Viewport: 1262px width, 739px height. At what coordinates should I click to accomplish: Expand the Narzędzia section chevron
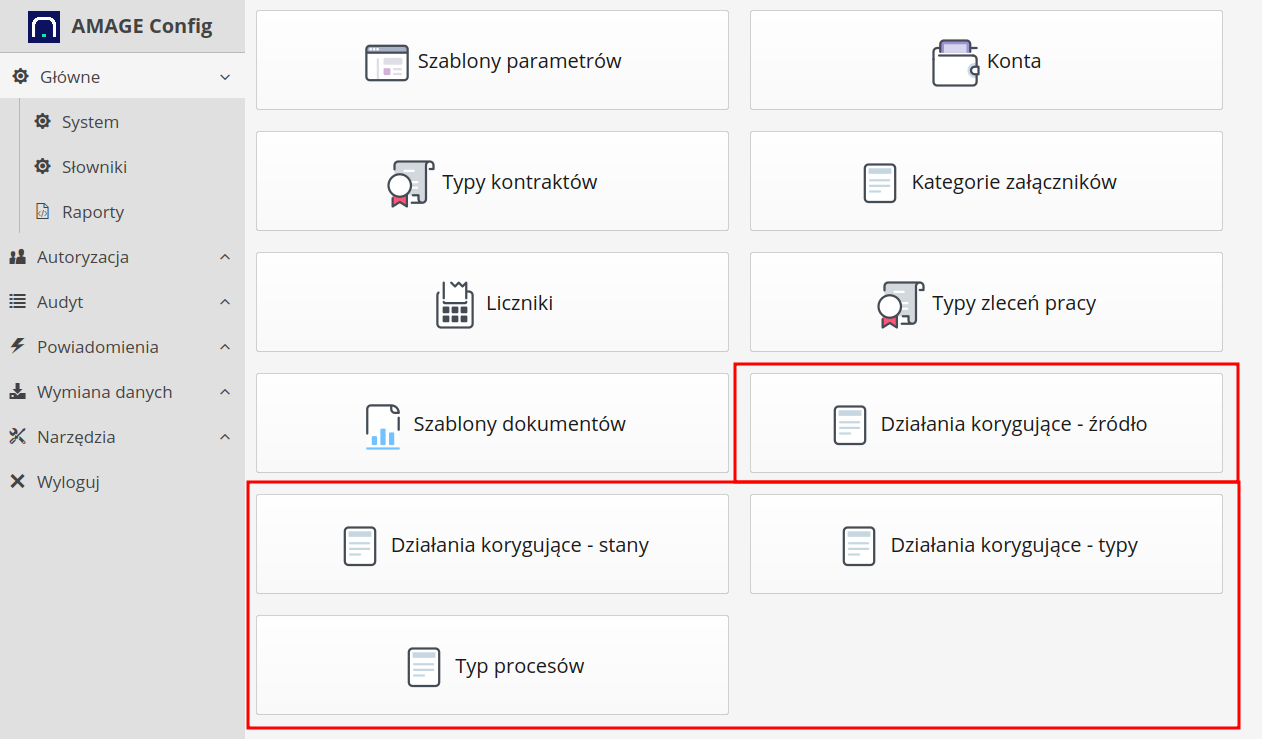225,437
